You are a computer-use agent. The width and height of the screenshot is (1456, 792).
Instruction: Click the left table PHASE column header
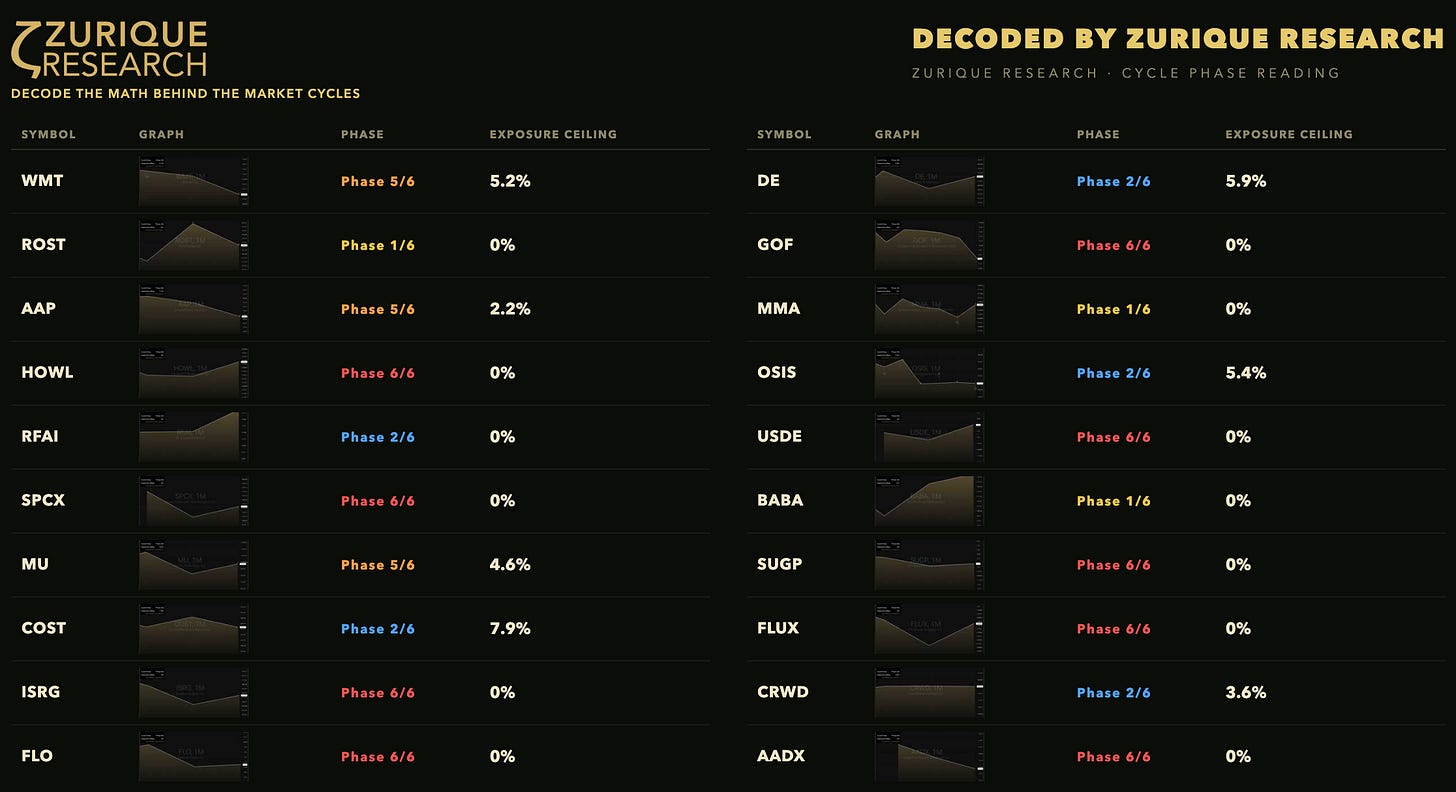pyautogui.click(x=362, y=134)
